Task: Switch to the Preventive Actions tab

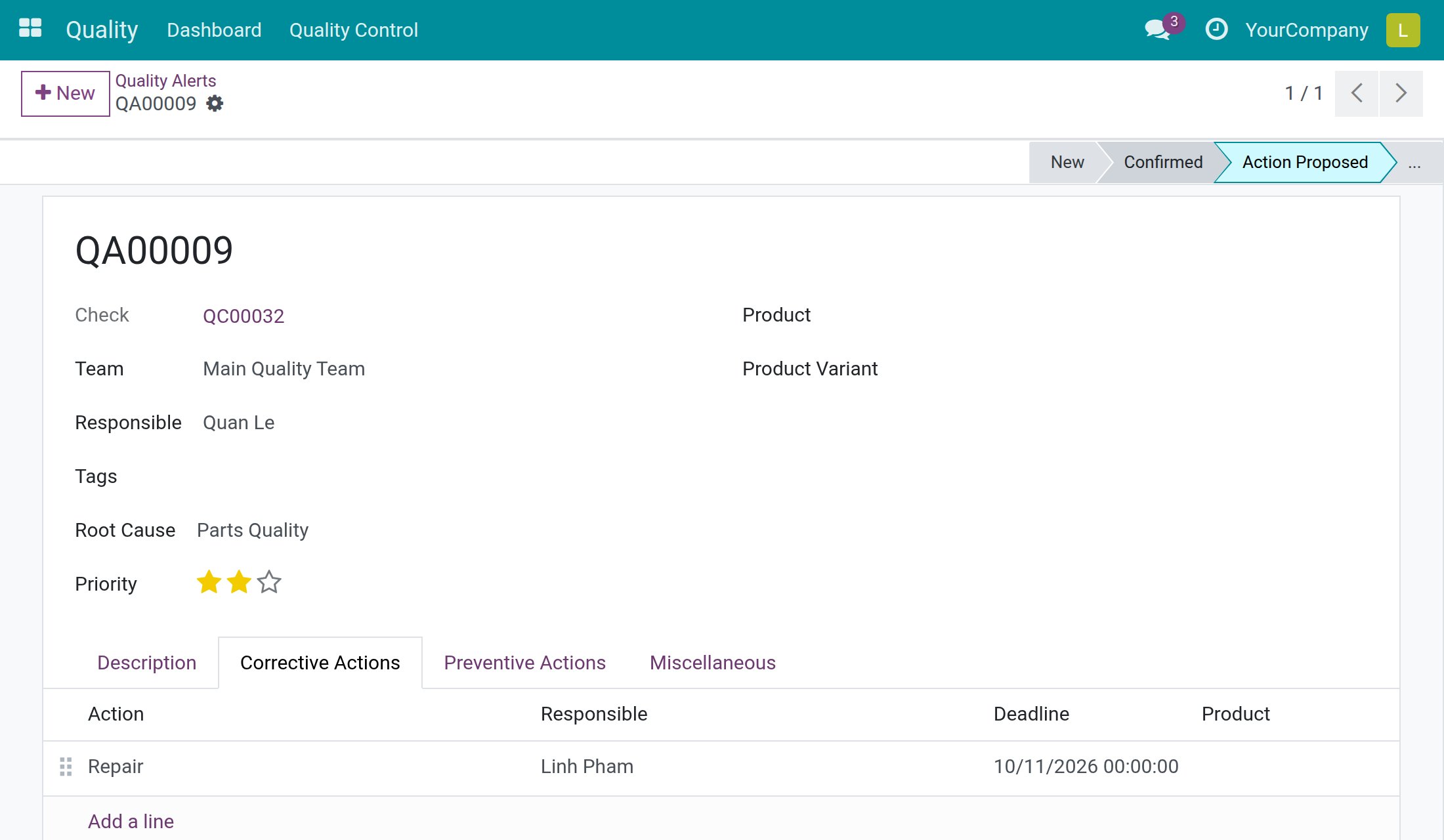Action: (525, 663)
